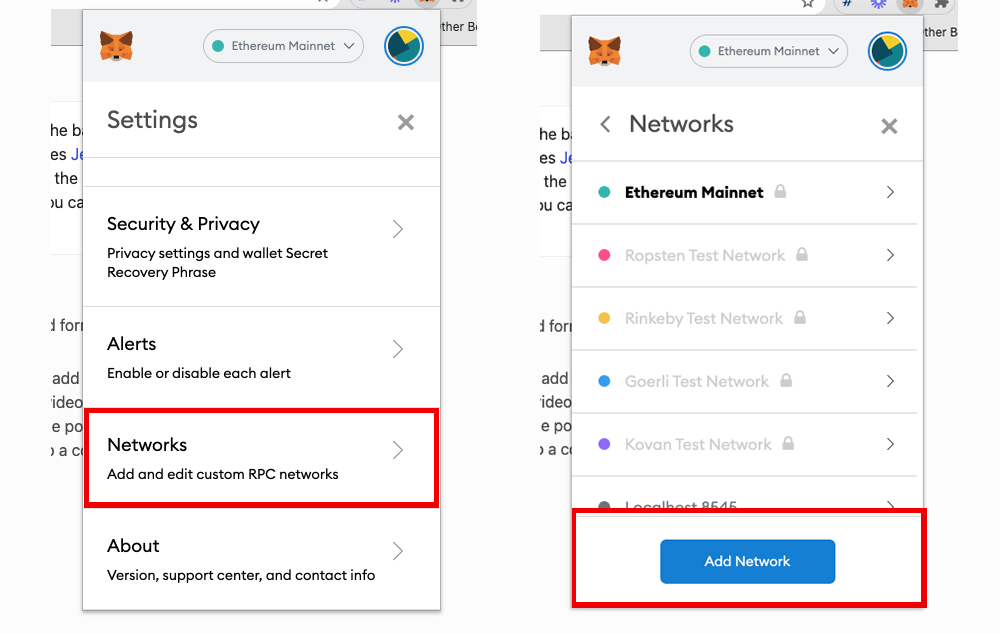This screenshot has width=1000, height=634.
Task: Open the About settings entry
Action: [x=133, y=546]
